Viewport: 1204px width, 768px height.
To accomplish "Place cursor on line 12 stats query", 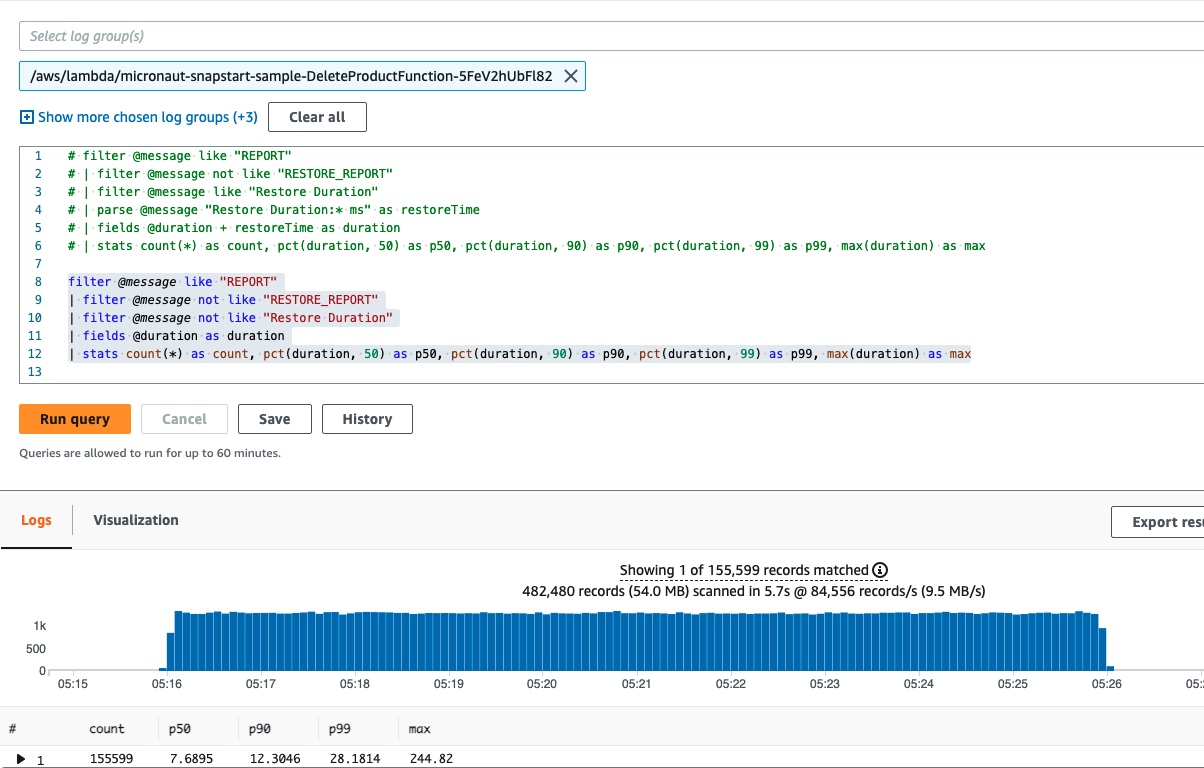I will [519, 354].
